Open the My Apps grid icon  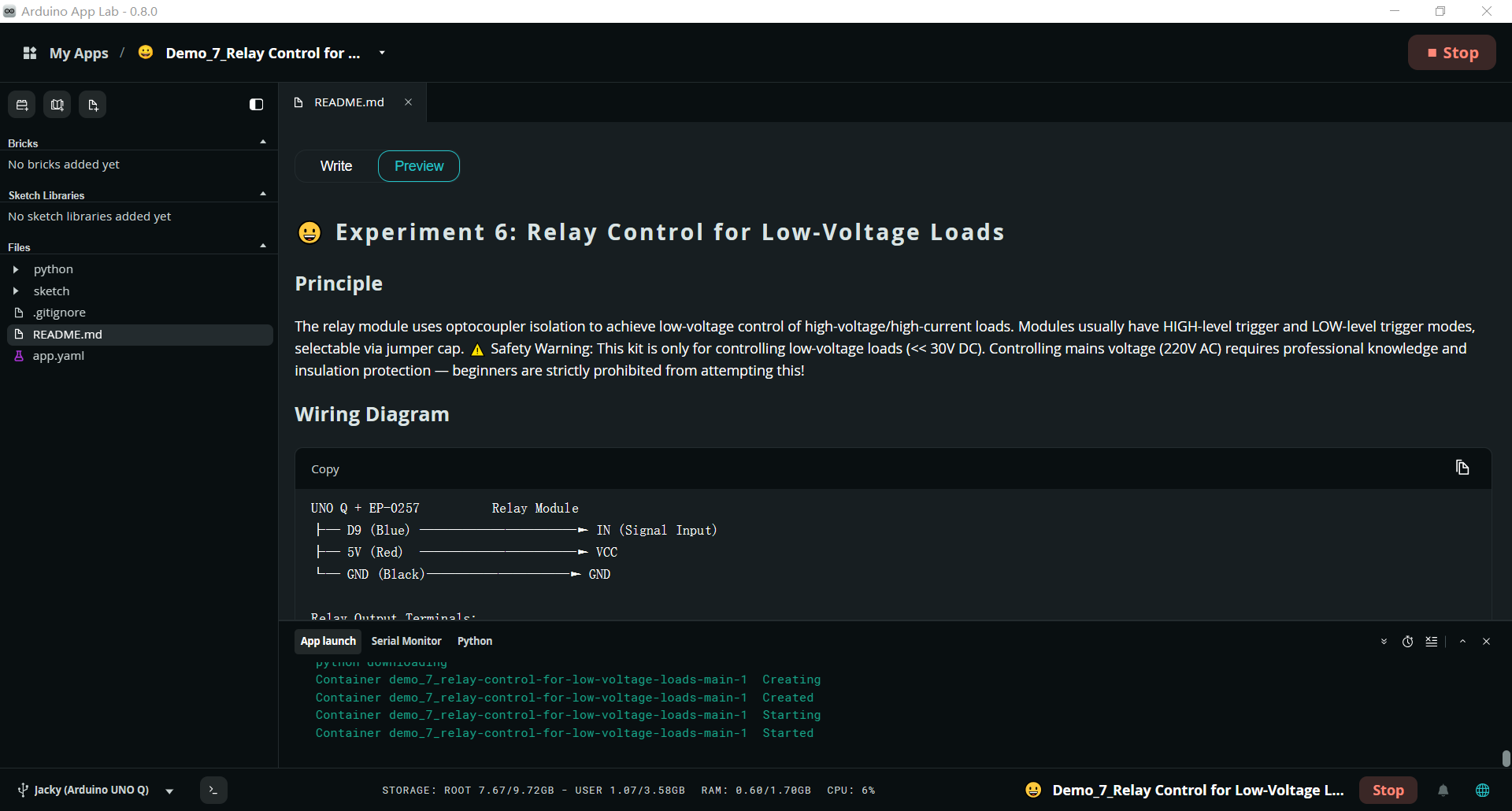pyautogui.click(x=30, y=53)
